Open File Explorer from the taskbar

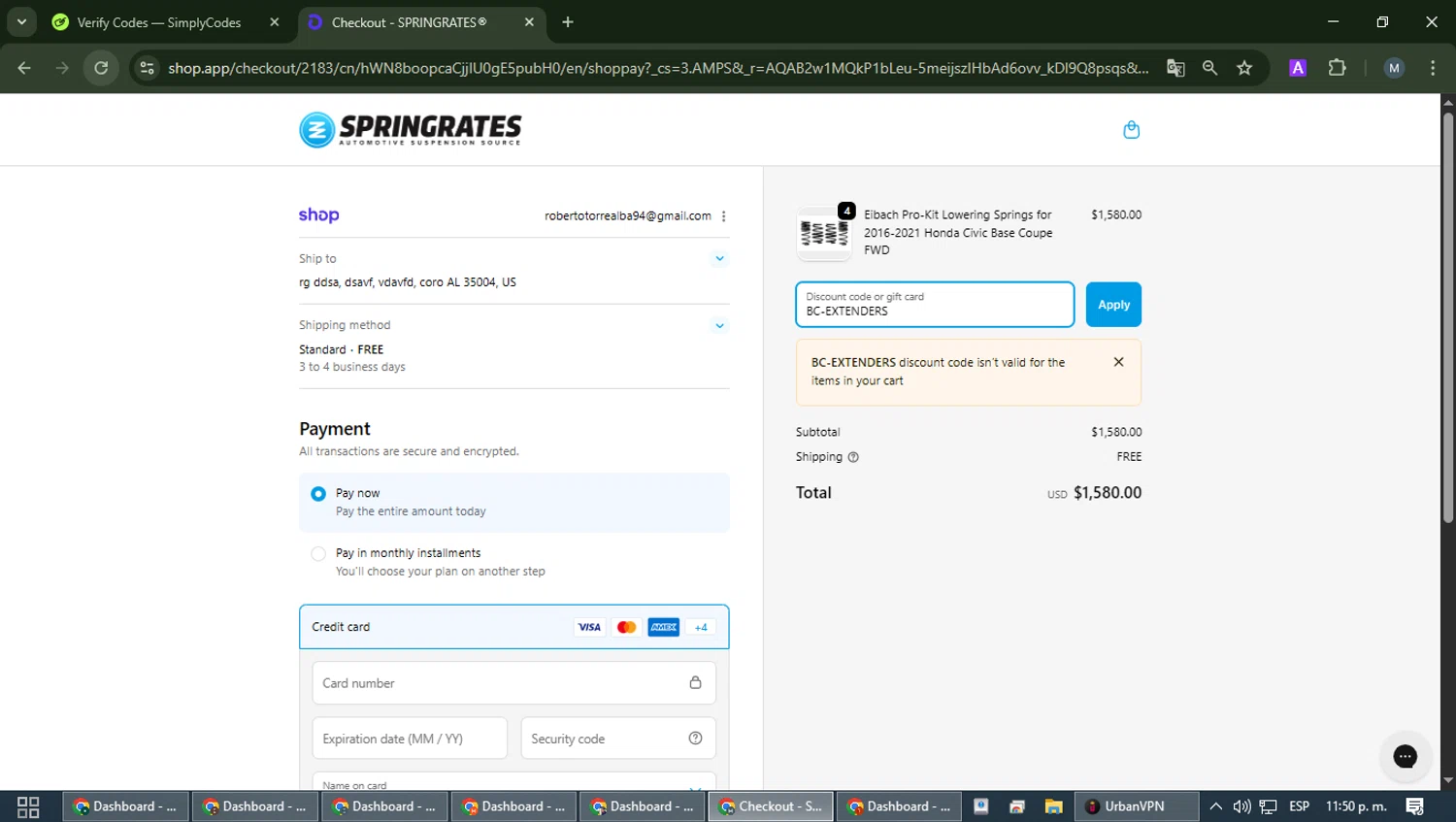[x=1053, y=806]
